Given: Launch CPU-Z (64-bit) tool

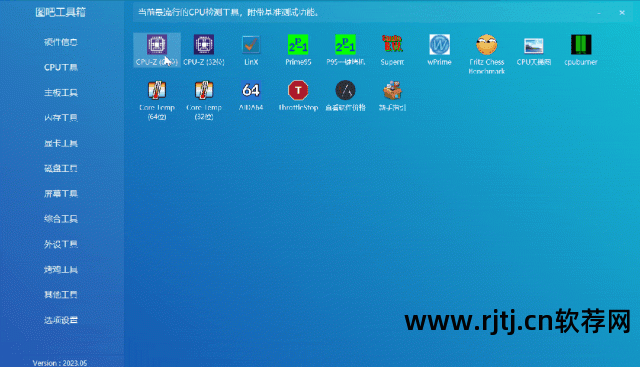Looking at the screenshot, I should click(157, 50).
